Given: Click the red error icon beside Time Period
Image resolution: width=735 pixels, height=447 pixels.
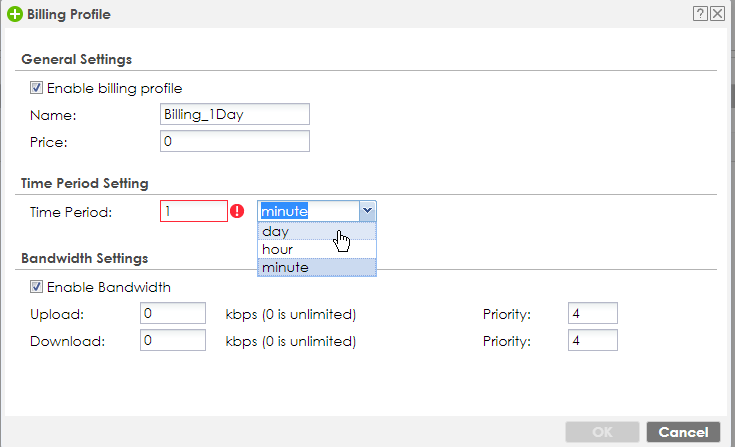Looking at the screenshot, I should point(238,211).
